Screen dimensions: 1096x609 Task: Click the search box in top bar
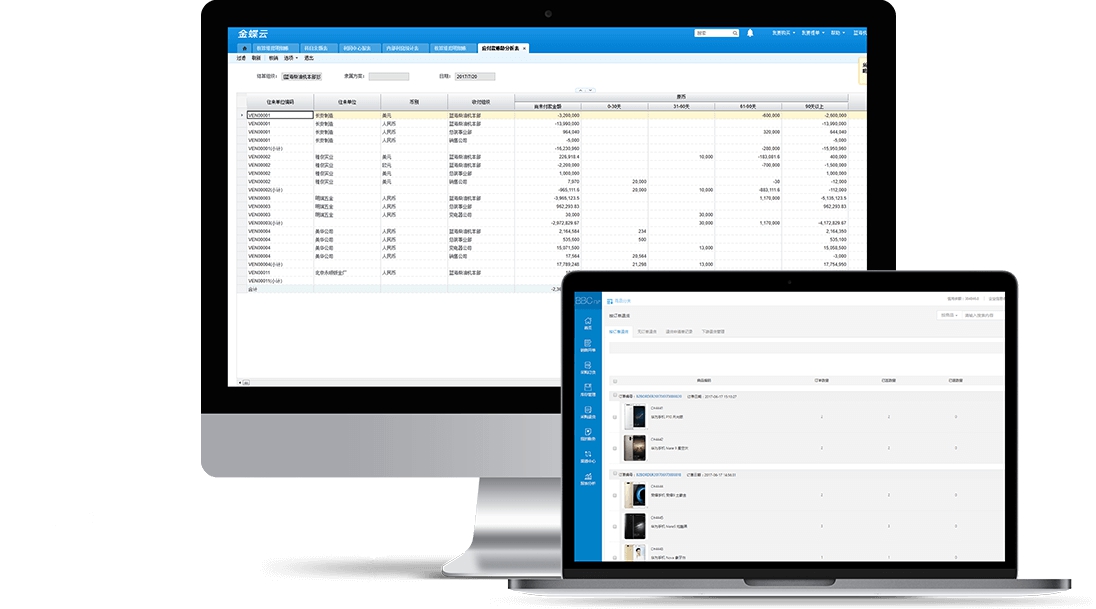(714, 33)
